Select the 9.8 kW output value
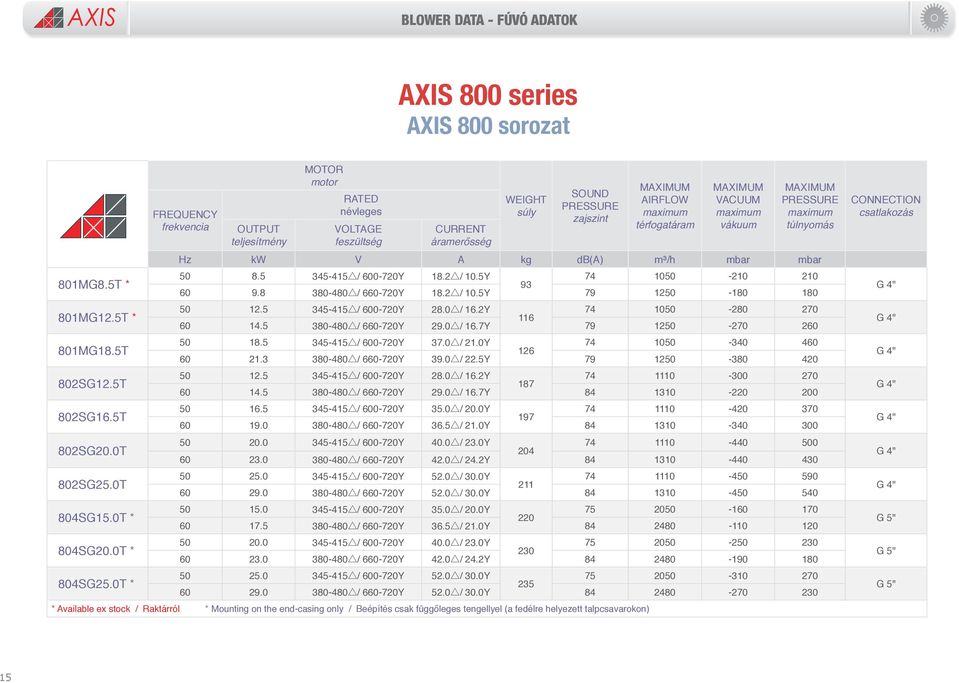Image resolution: width=959 pixels, height=683 pixels. coord(258,293)
